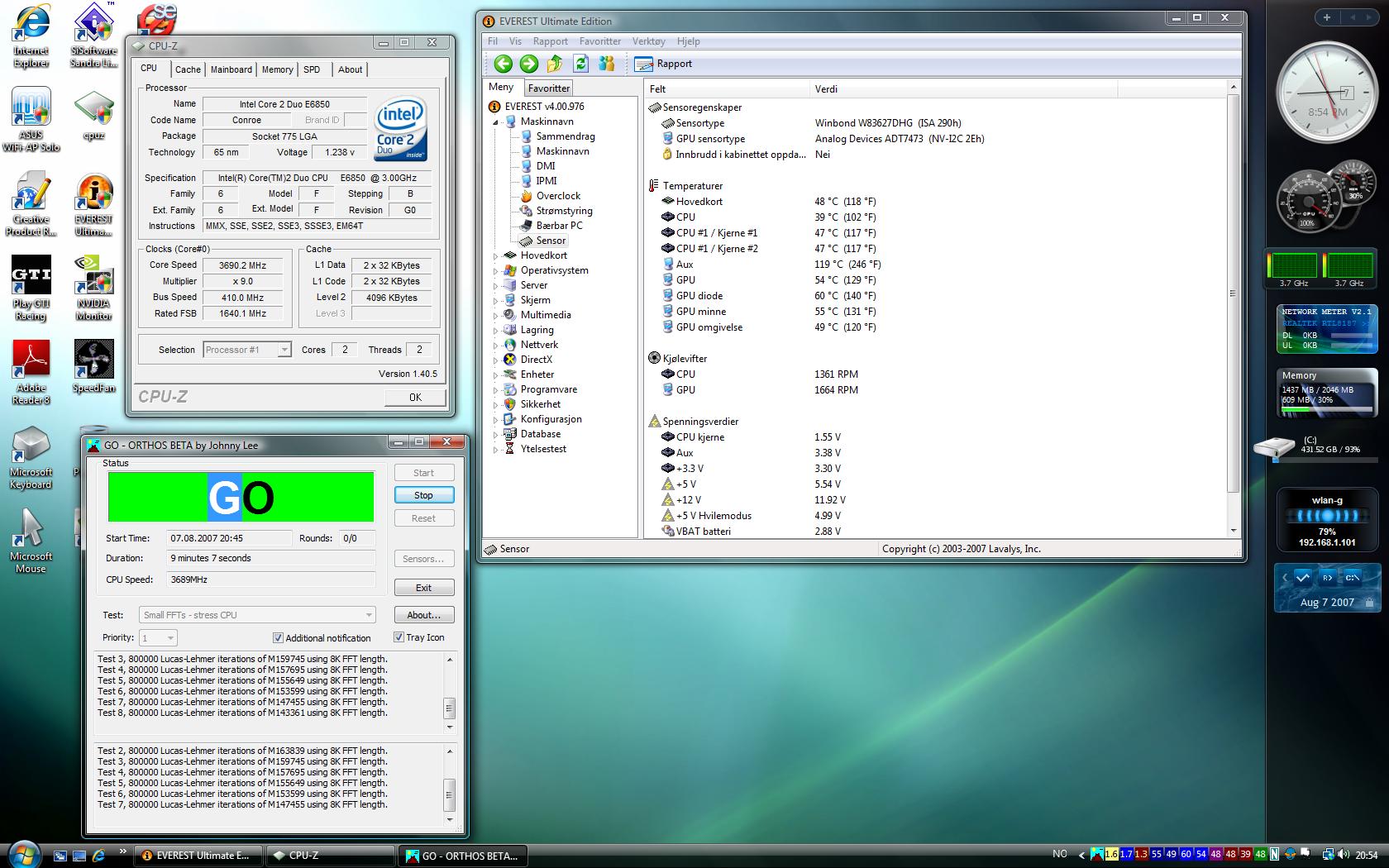This screenshot has width=1389, height=868.
Task: Click the CPU Speed field in ORTHOS
Action: point(270,579)
